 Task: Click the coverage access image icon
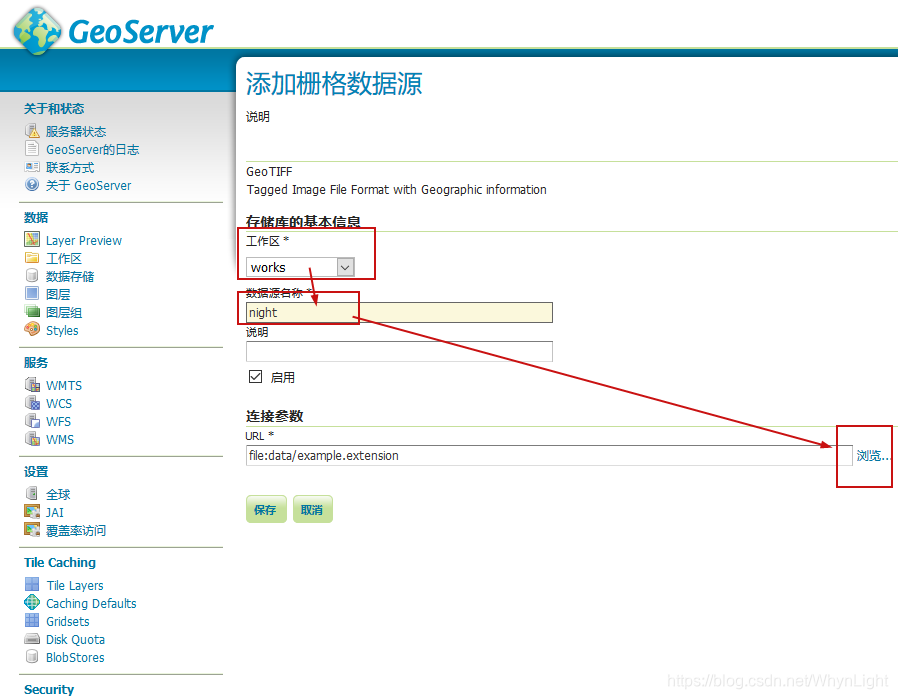[x=32, y=530]
